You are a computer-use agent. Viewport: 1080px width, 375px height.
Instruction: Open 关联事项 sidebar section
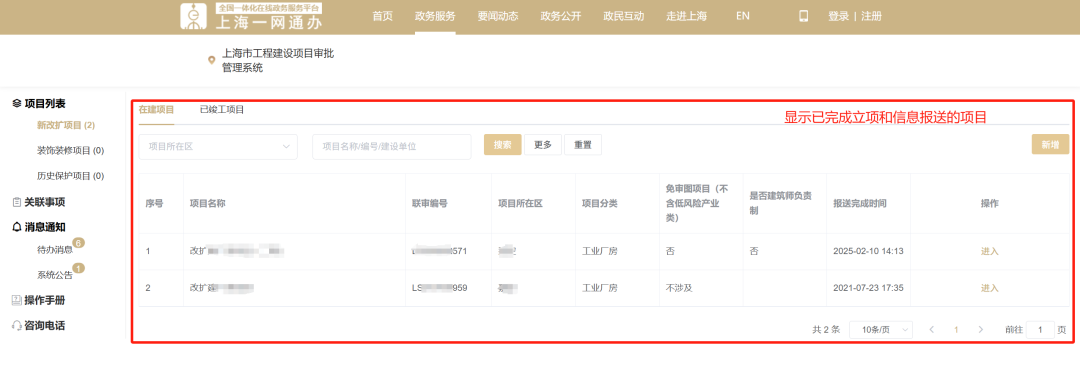click(x=45, y=202)
